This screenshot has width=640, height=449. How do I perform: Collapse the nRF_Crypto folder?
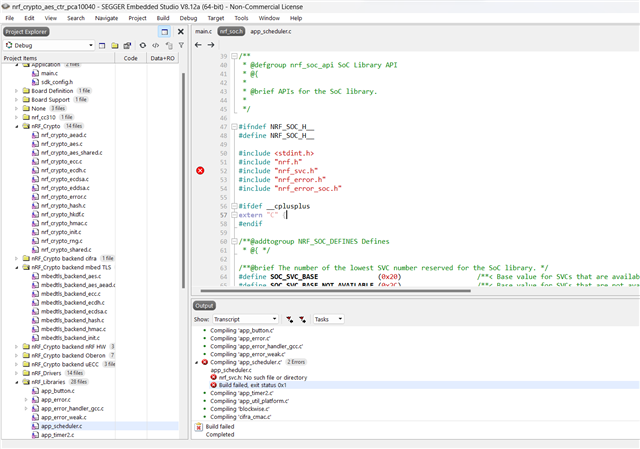(16, 126)
